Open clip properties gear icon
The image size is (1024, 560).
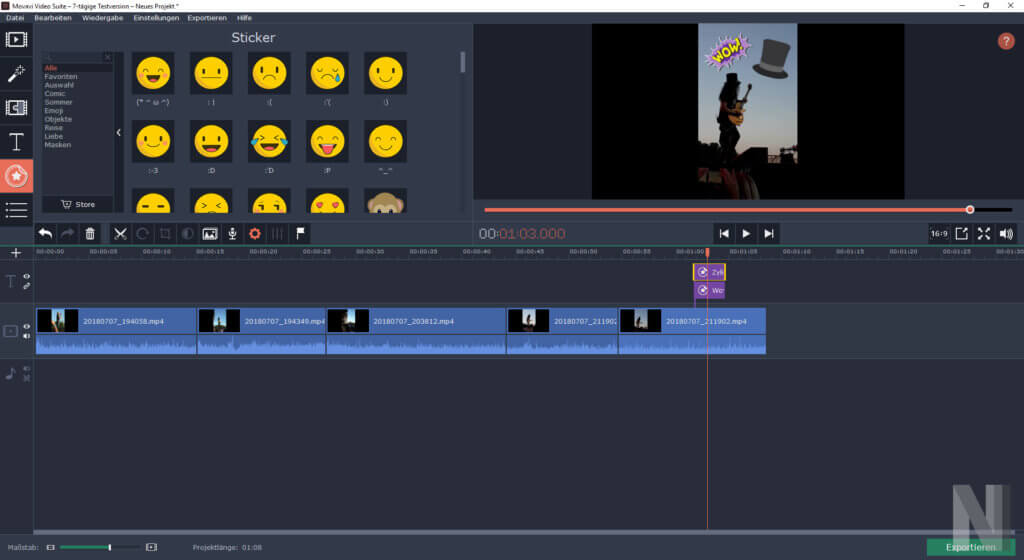(255, 233)
